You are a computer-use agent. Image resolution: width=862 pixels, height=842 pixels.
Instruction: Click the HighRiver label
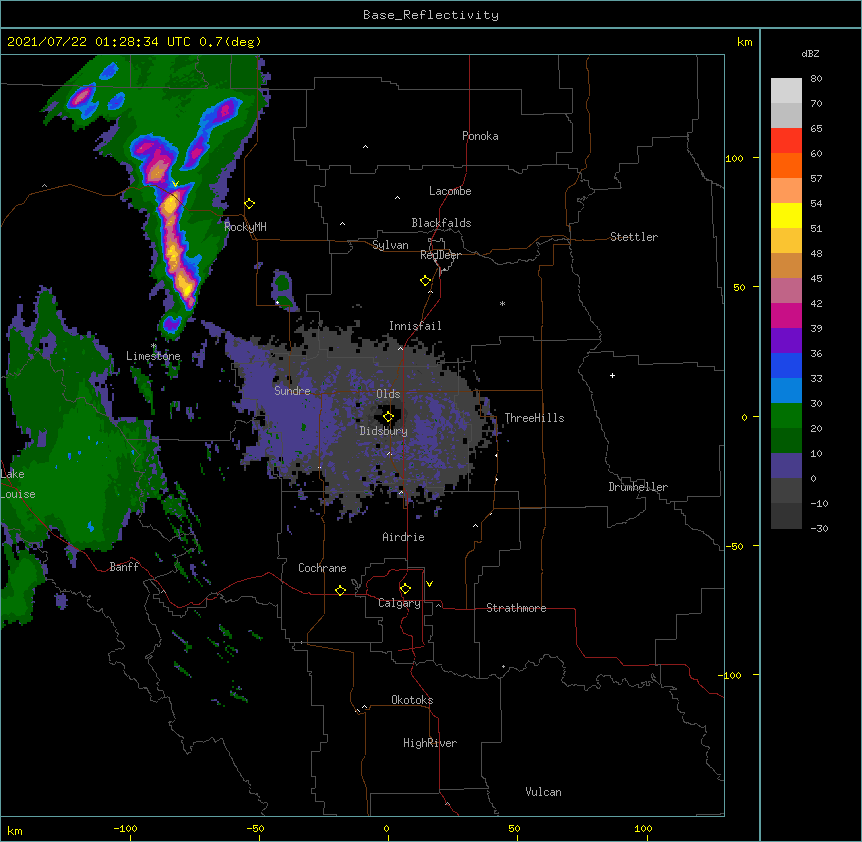[430, 743]
